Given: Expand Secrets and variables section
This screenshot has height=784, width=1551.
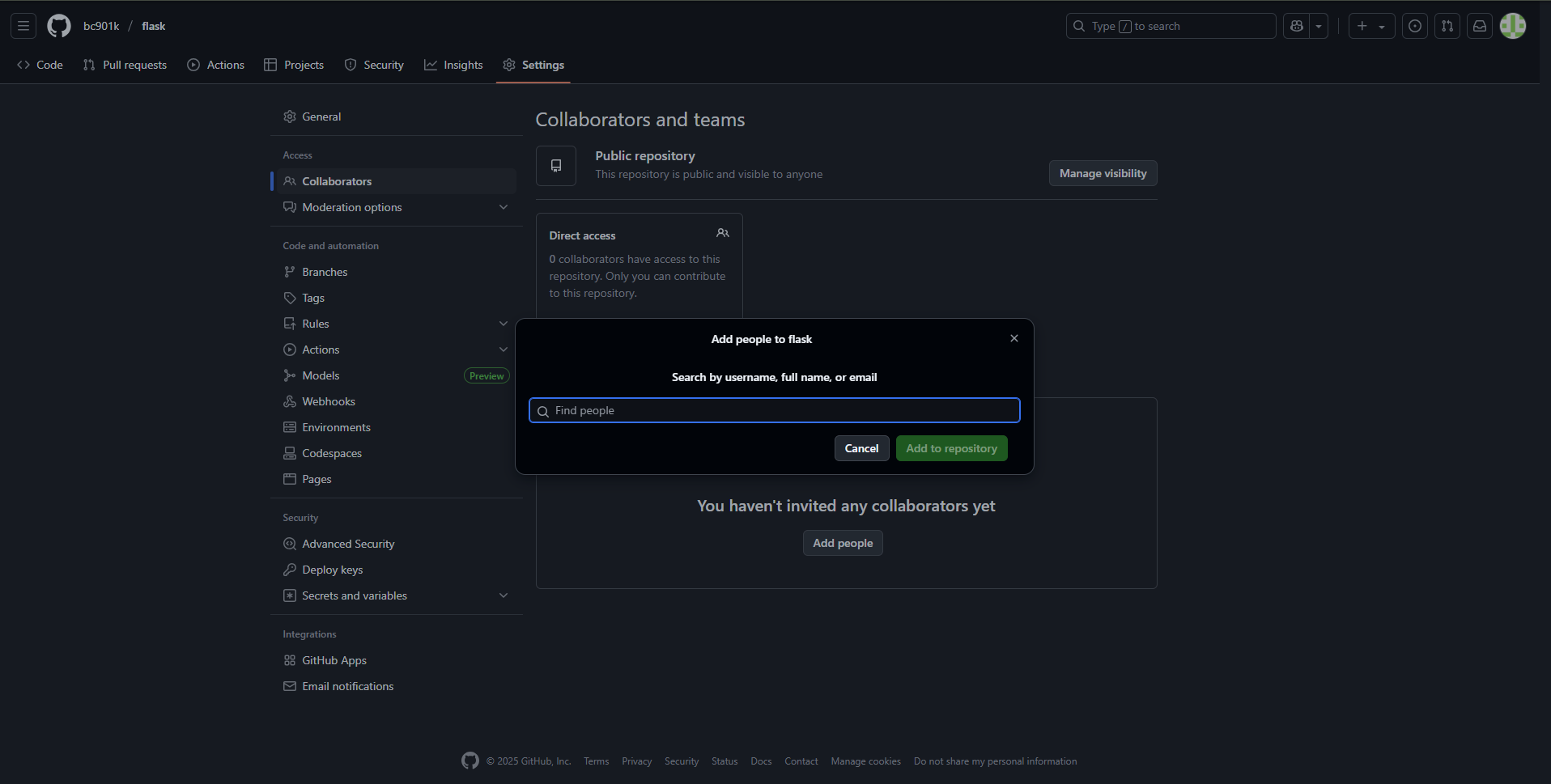Looking at the screenshot, I should click(504, 595).
